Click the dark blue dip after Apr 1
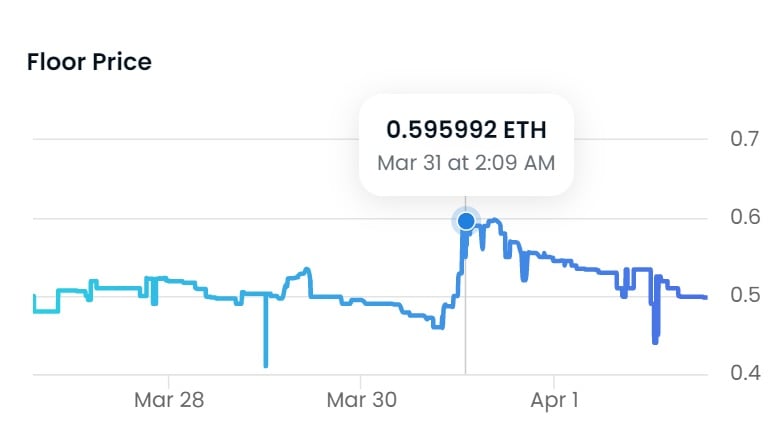 point(656,338)
